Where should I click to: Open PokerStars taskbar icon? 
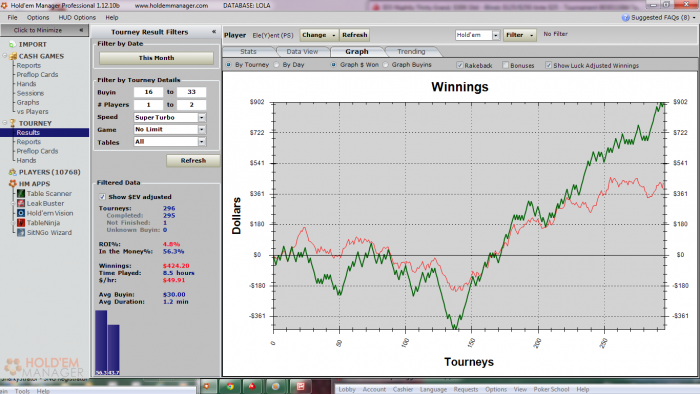click(252, 386)
